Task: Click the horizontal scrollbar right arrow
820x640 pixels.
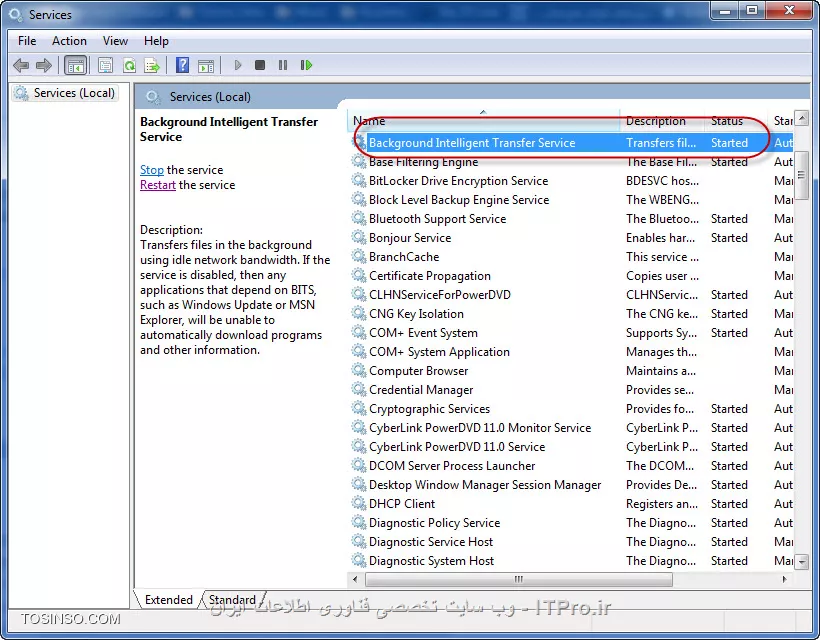Action: [x=784, y=579]
